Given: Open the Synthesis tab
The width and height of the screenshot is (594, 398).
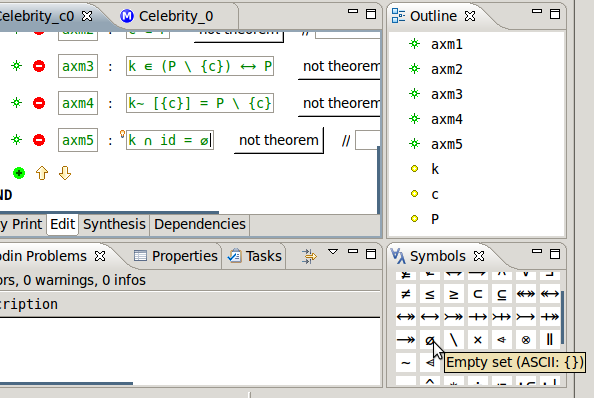Looking at the screenshot, I should [x=114, y=224].
